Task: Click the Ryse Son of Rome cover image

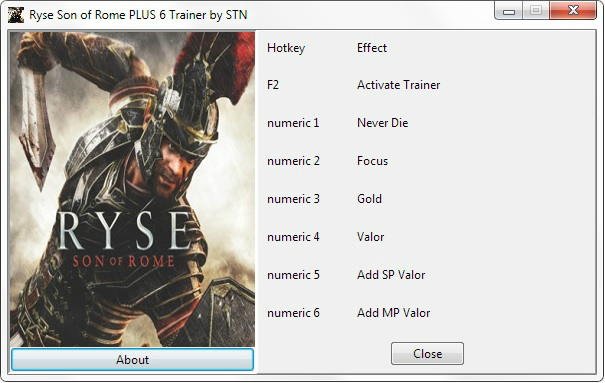Action: (x=132, y=189)
